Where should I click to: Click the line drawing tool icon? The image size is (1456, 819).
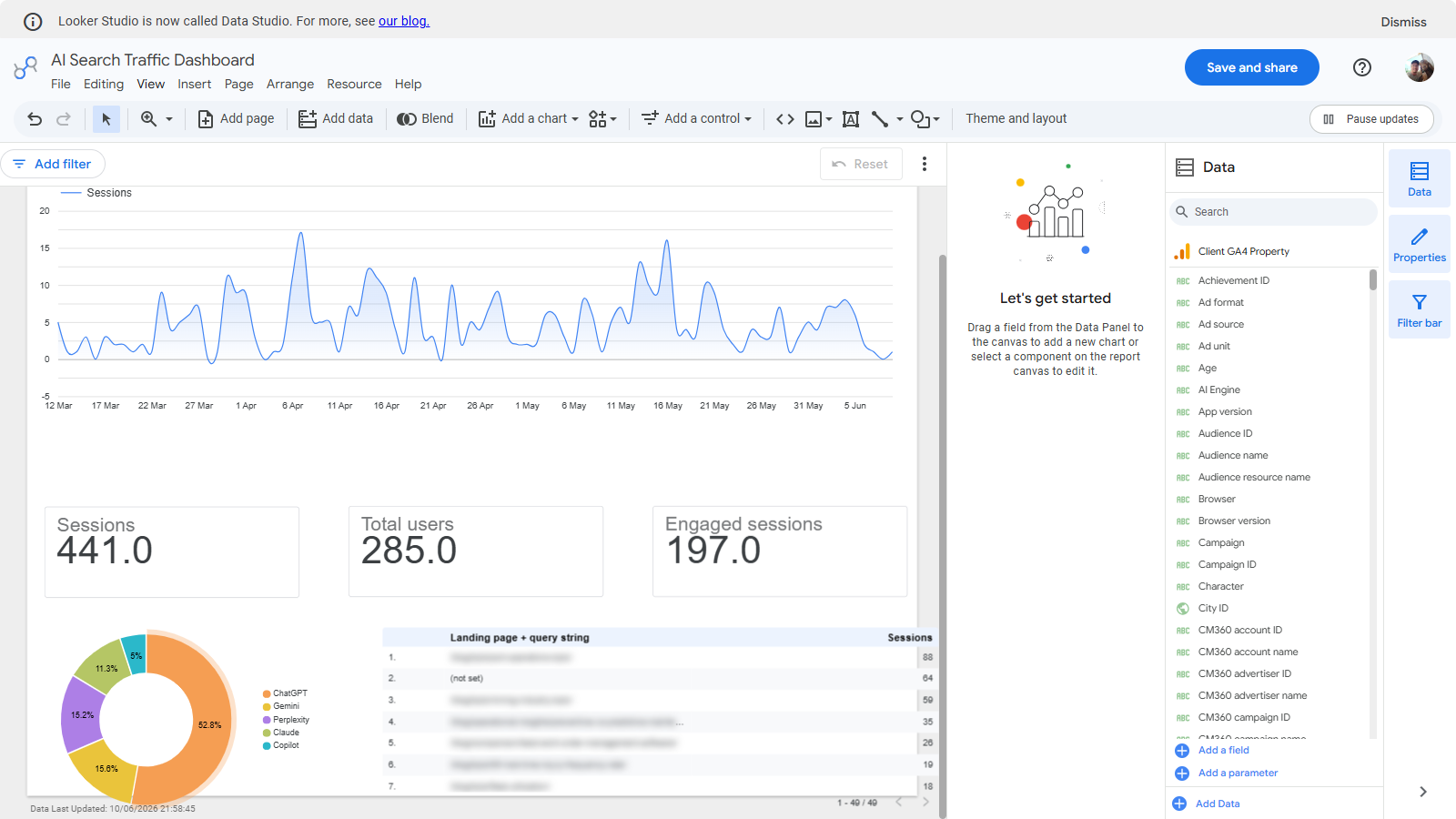pyautogui.click(x=880, y=119)
